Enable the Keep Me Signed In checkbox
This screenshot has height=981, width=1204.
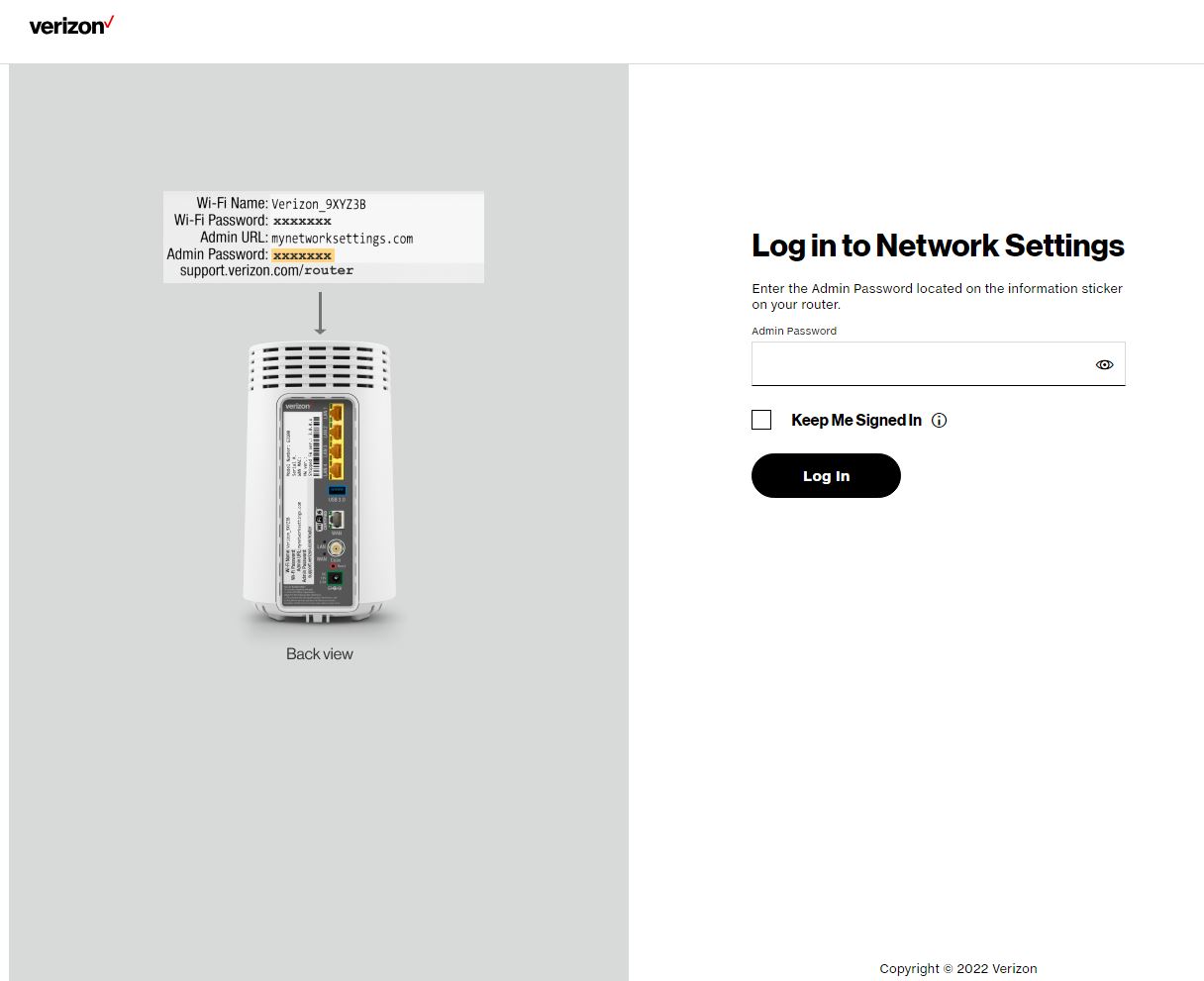pos(761,420)
